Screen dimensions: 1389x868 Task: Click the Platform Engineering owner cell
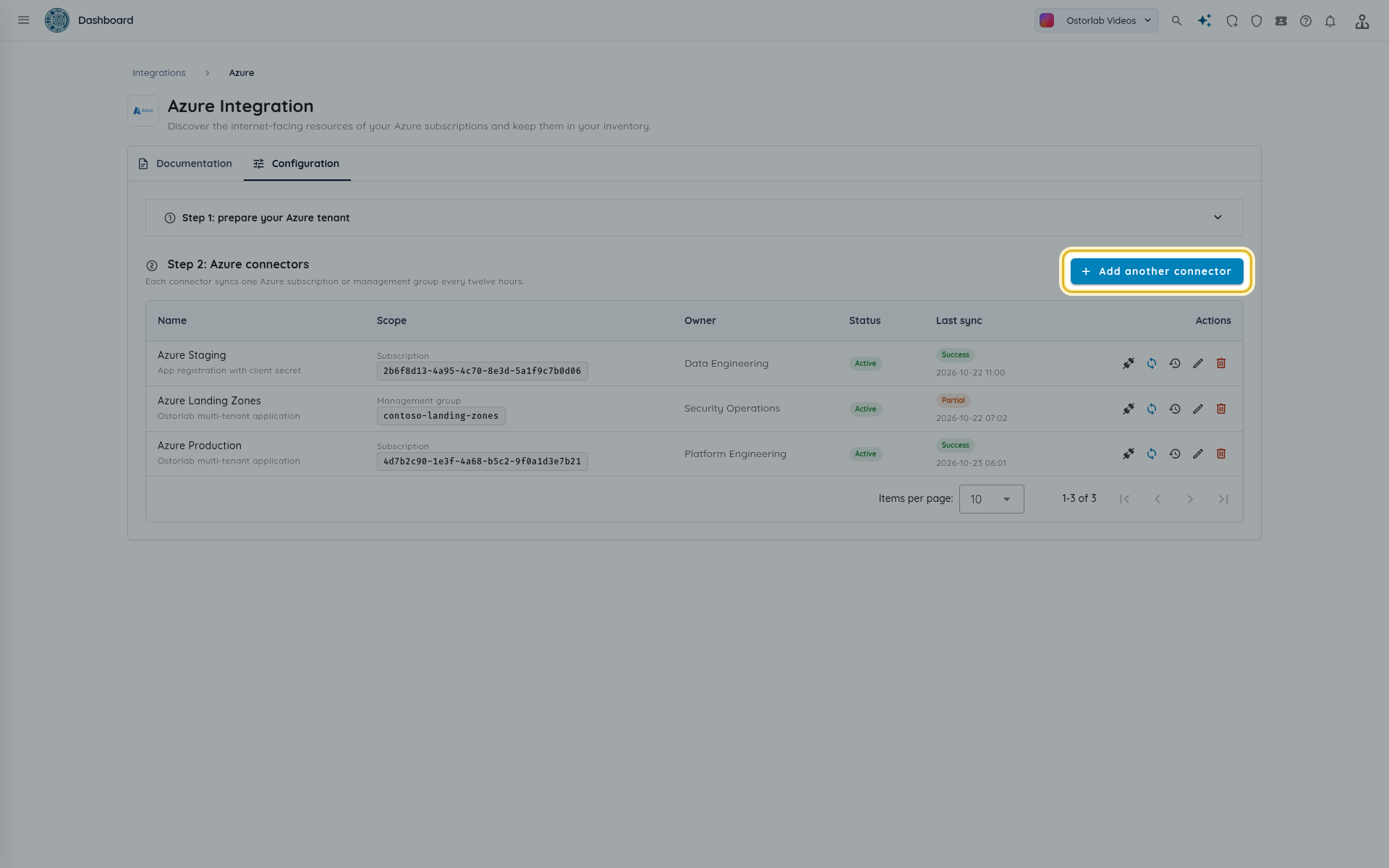pyautogui.click(x=735, y=454)
